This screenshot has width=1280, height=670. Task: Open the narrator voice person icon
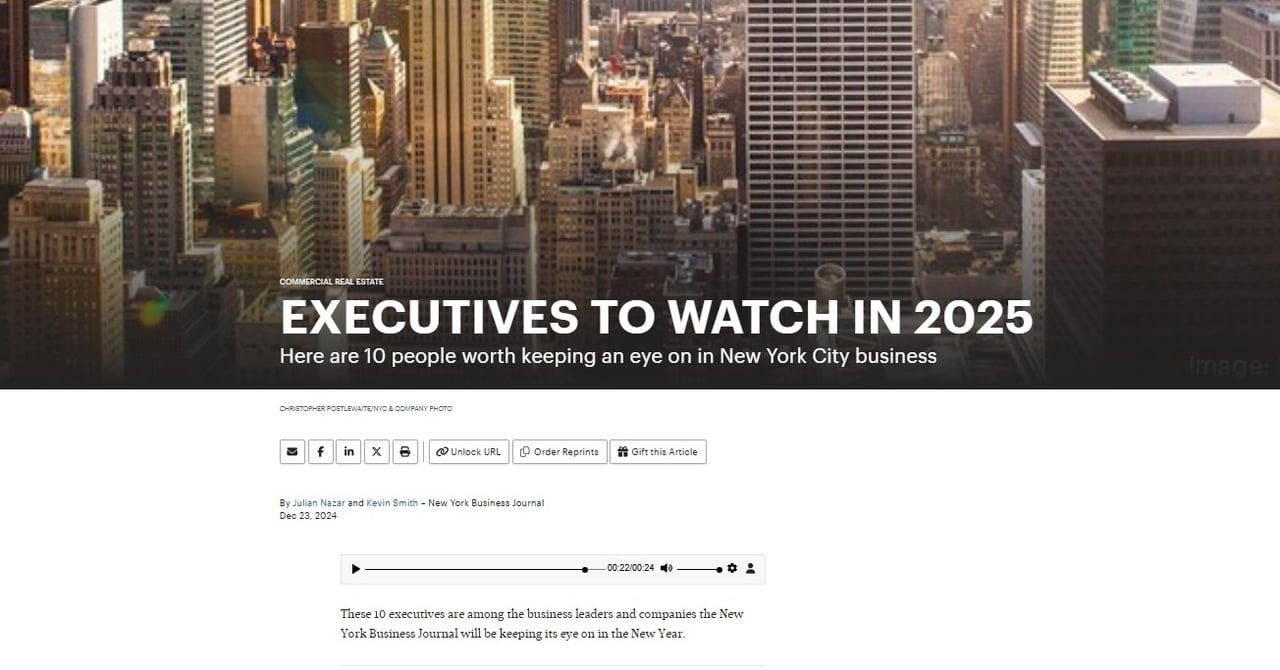click(x=750, y=568)
